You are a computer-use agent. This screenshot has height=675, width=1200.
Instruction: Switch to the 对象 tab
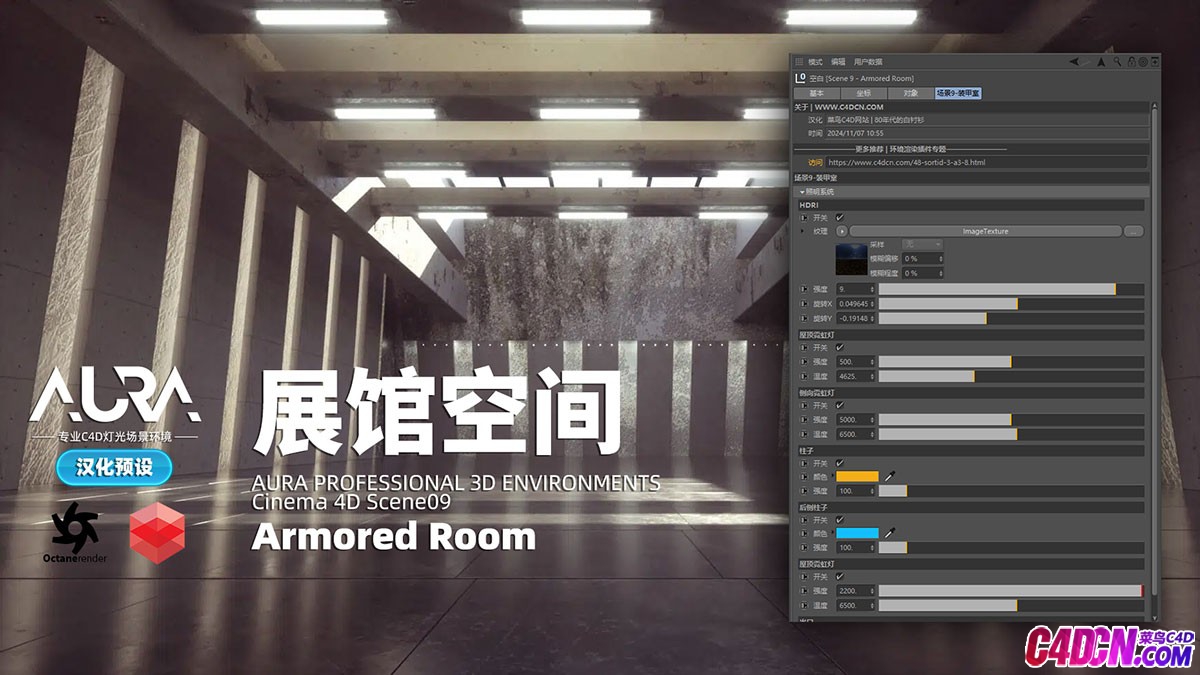coord(910,92)
